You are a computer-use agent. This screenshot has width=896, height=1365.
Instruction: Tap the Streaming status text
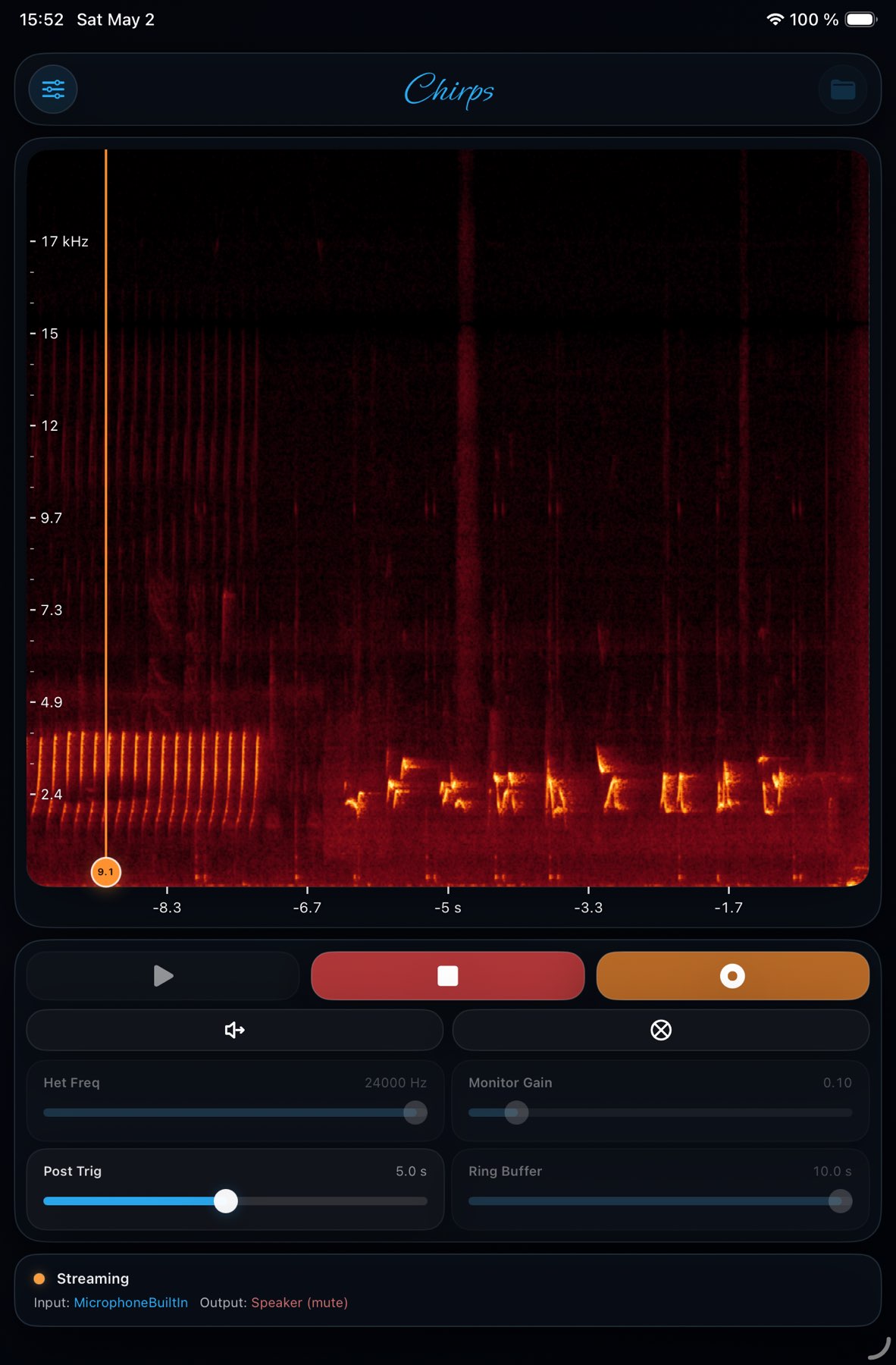point(92,1279)
